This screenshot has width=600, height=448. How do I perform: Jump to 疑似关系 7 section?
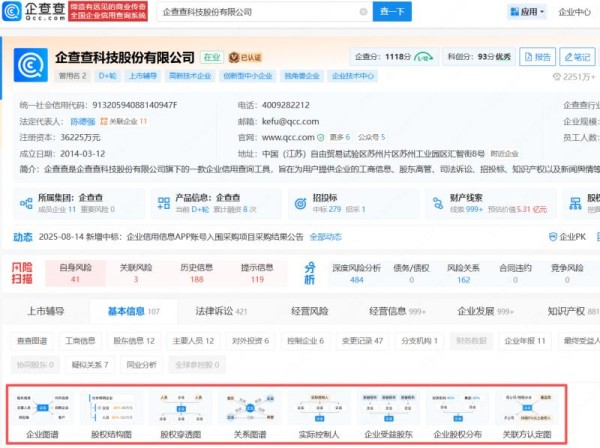pos(90,365)
